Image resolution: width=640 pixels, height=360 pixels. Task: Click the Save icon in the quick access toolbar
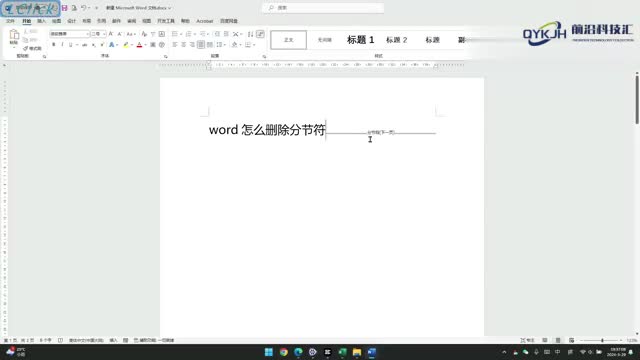click(x=64, y=8)
